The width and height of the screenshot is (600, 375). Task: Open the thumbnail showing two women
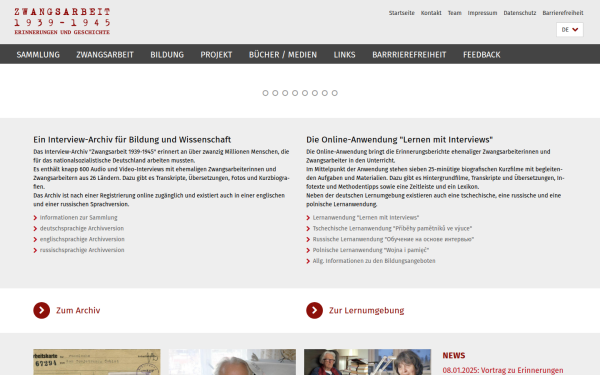367,362
